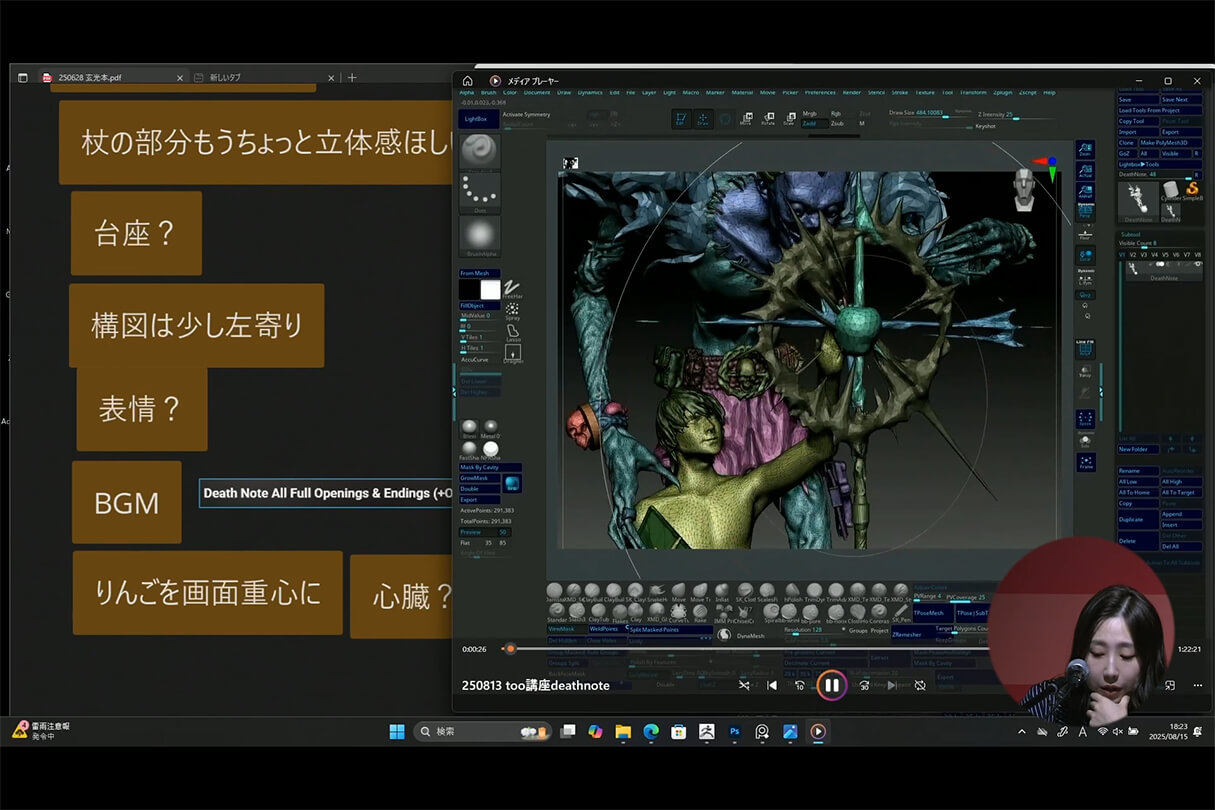This screenshot has height=810, width=1215.
Task: Collapse the Subtool section header
Action: 1131,234
